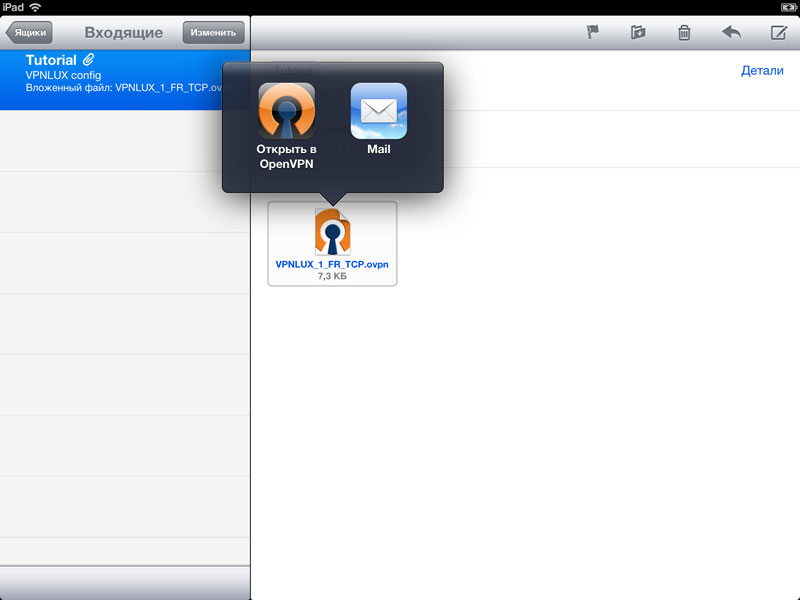The width and height of the screenshot is (800, 600).
Task: Select the Tutorial email in inbox
Action: [125, 80]
